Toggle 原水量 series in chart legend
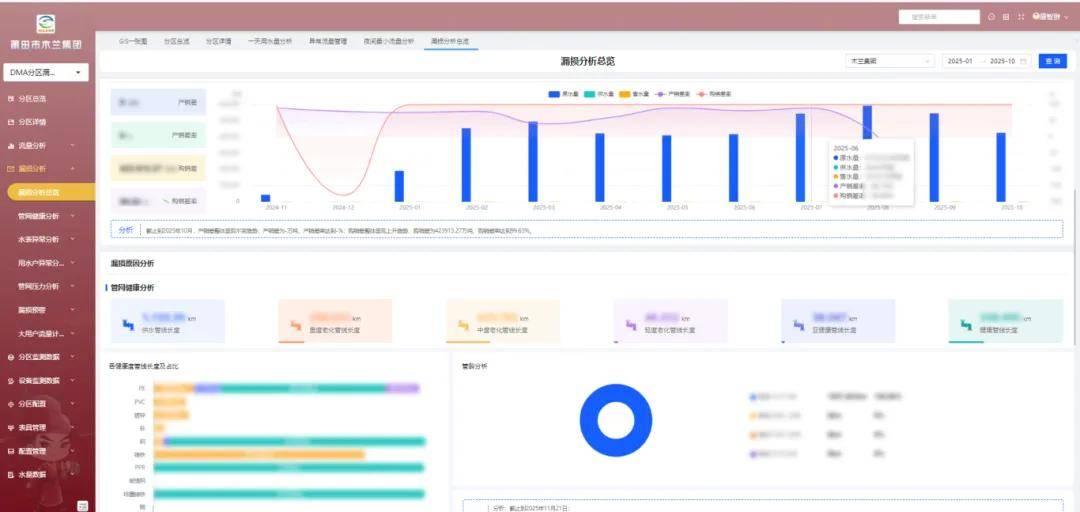1080x512 pixels. [561, 93]
